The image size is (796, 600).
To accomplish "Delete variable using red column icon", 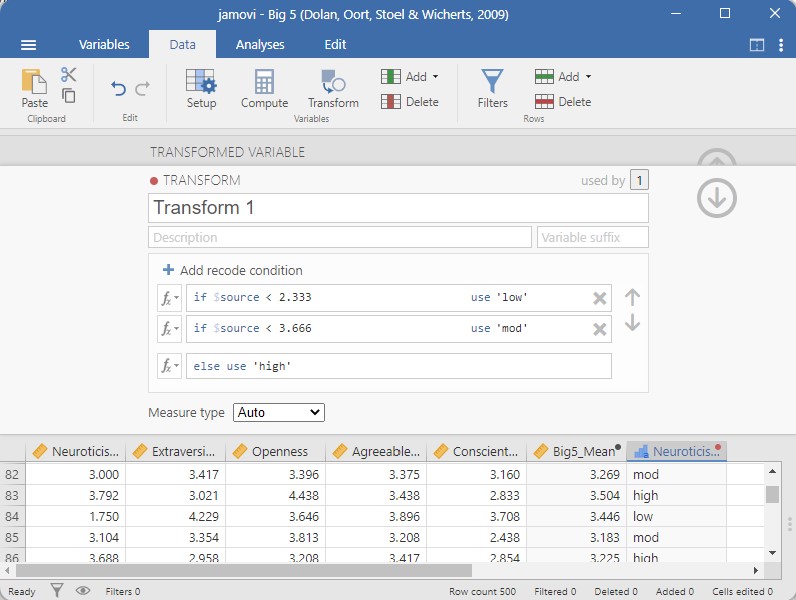I will (x=390, y=102).
